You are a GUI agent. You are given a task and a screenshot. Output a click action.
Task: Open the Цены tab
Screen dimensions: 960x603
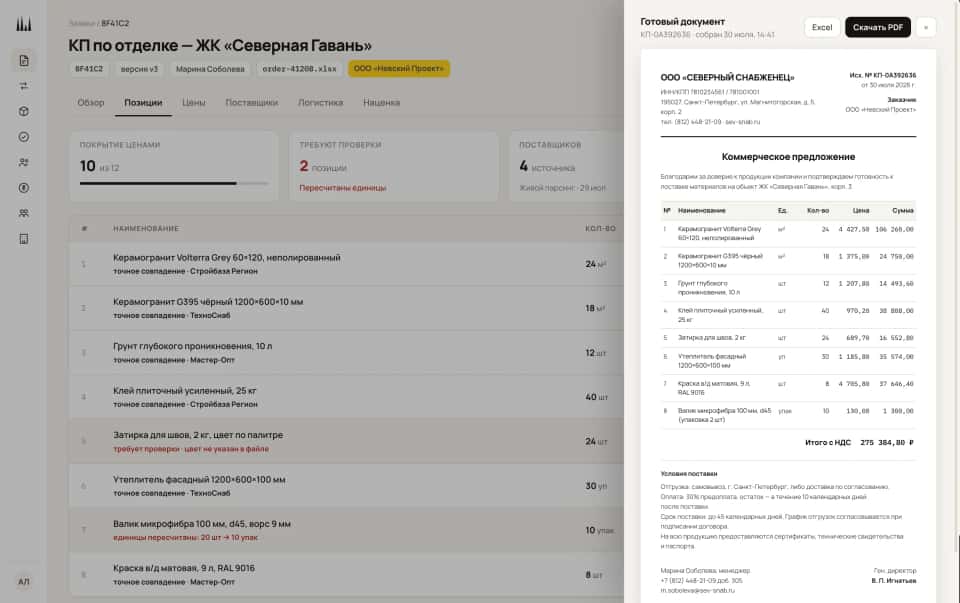coord(193,103)
